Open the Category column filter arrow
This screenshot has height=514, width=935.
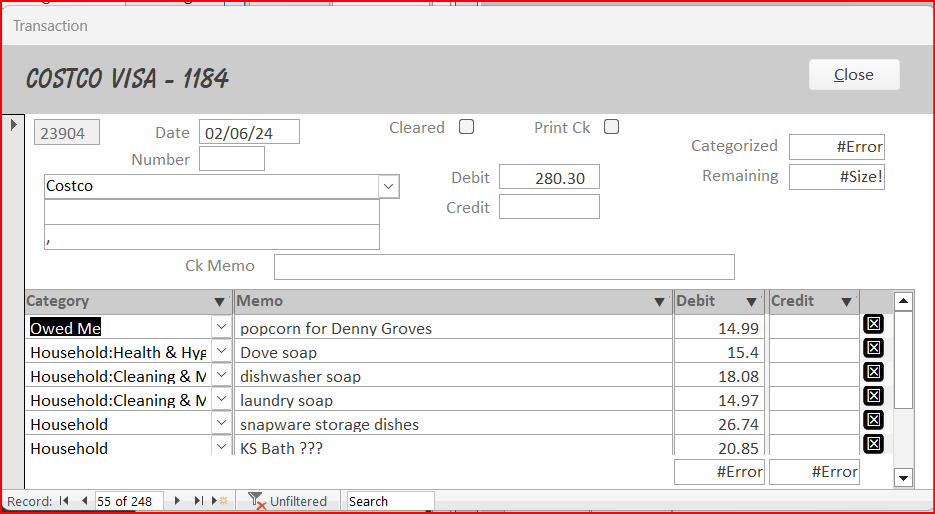220,302
